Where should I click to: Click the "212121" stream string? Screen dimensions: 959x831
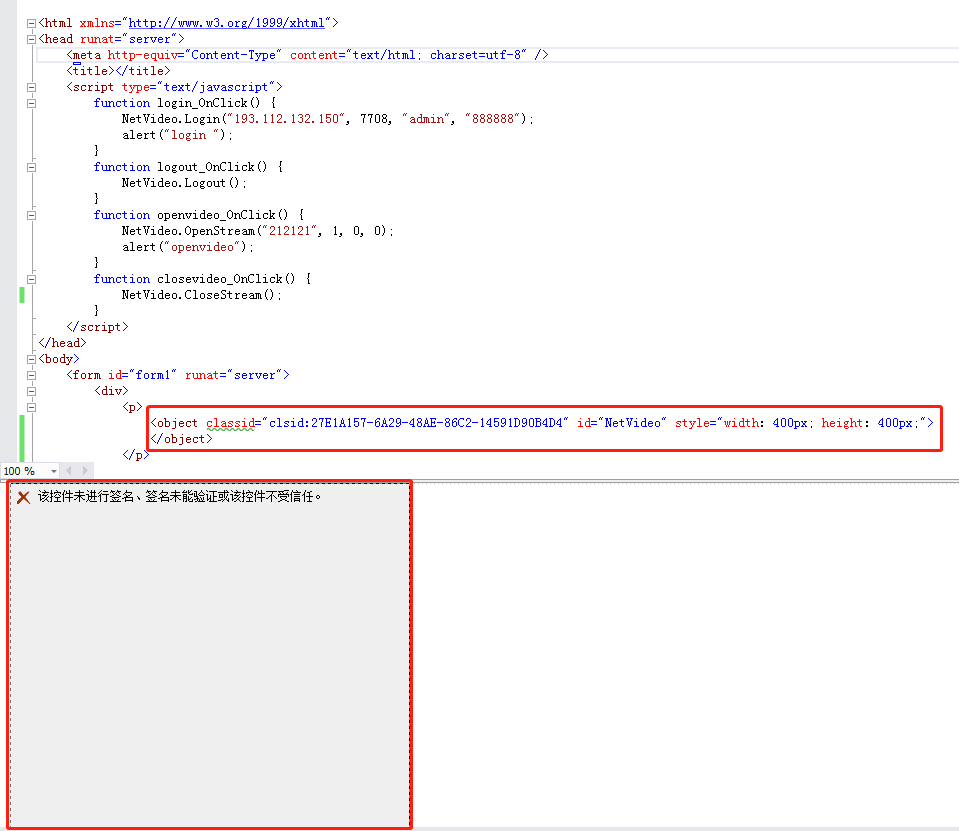coord(290,231)
